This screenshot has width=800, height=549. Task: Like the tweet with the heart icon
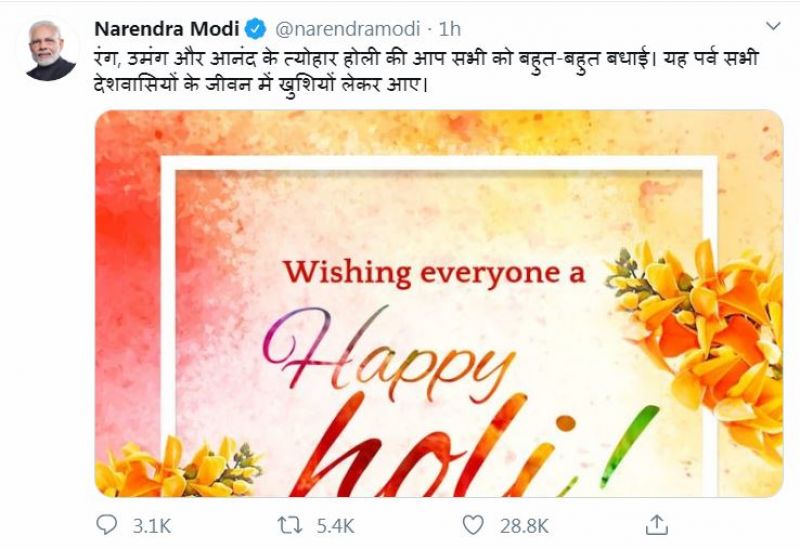point(472,522)
